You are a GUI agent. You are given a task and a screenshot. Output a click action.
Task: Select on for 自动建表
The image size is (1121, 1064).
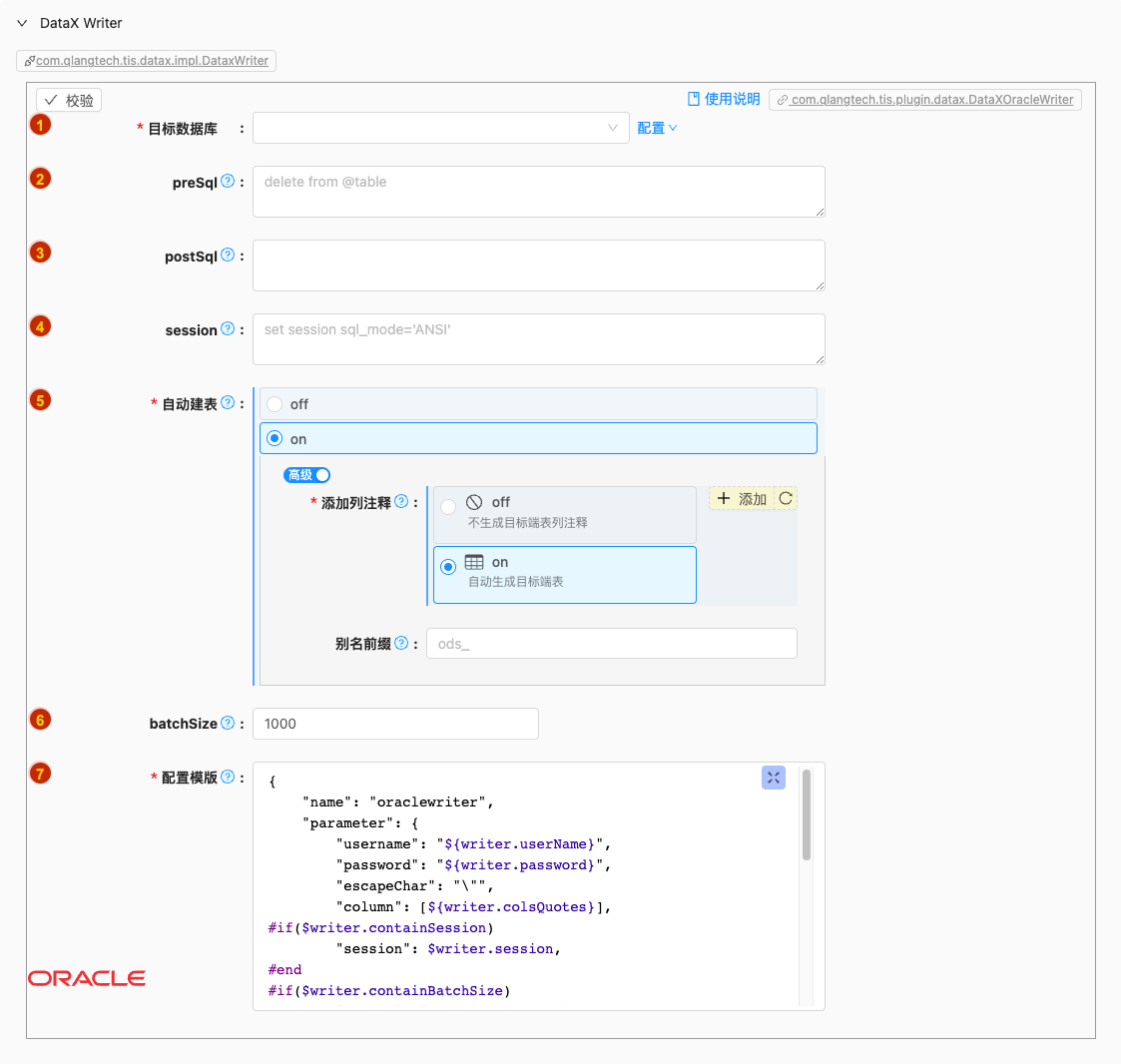[538, 438]
